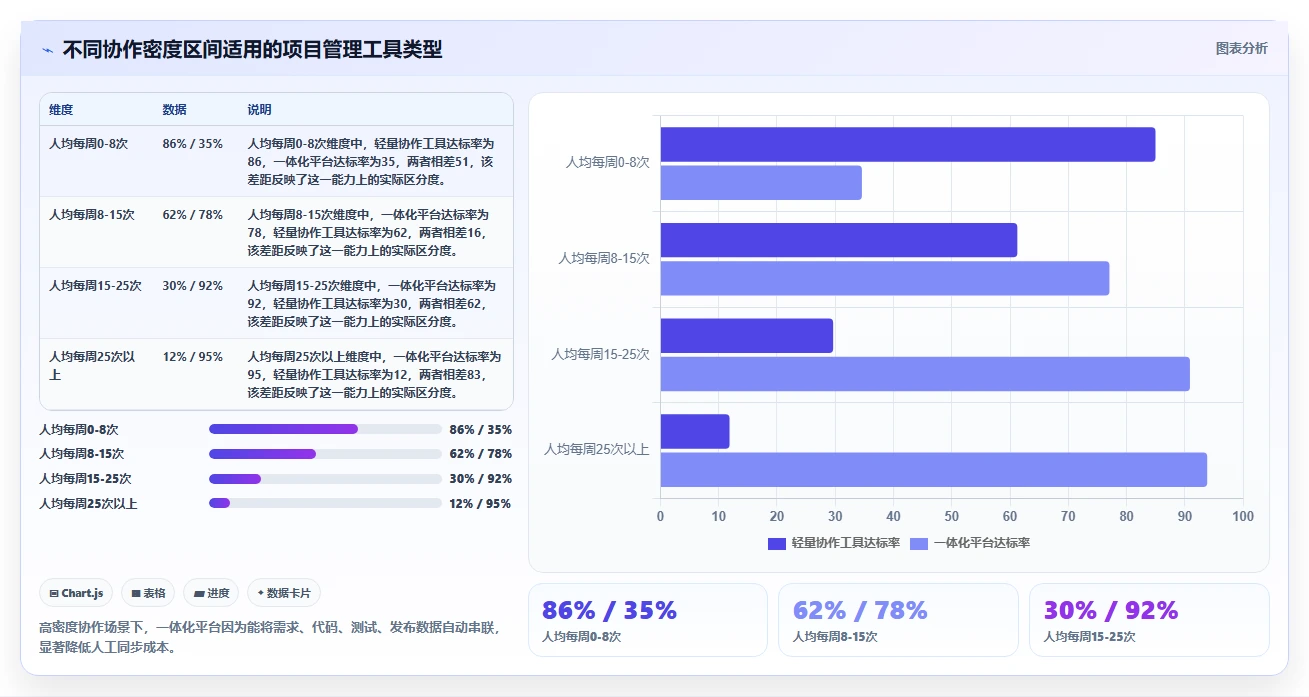Click the dark bar for 人均每周8-15次 in chart
Viewport: 1309px width, 697px height.
839,240
